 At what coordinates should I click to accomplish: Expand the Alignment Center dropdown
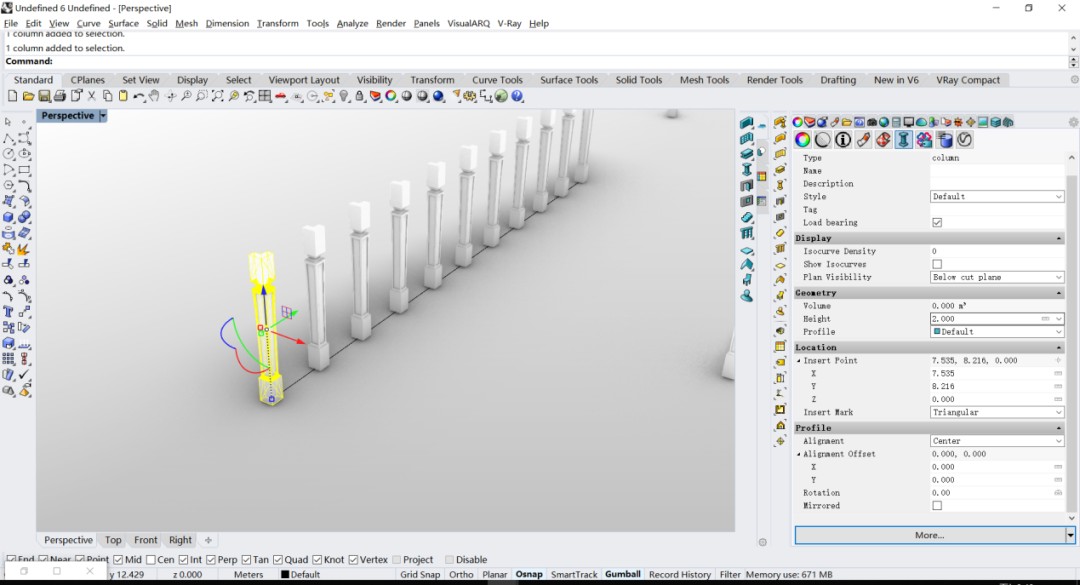pyautogui.click(x=996, y=441)
